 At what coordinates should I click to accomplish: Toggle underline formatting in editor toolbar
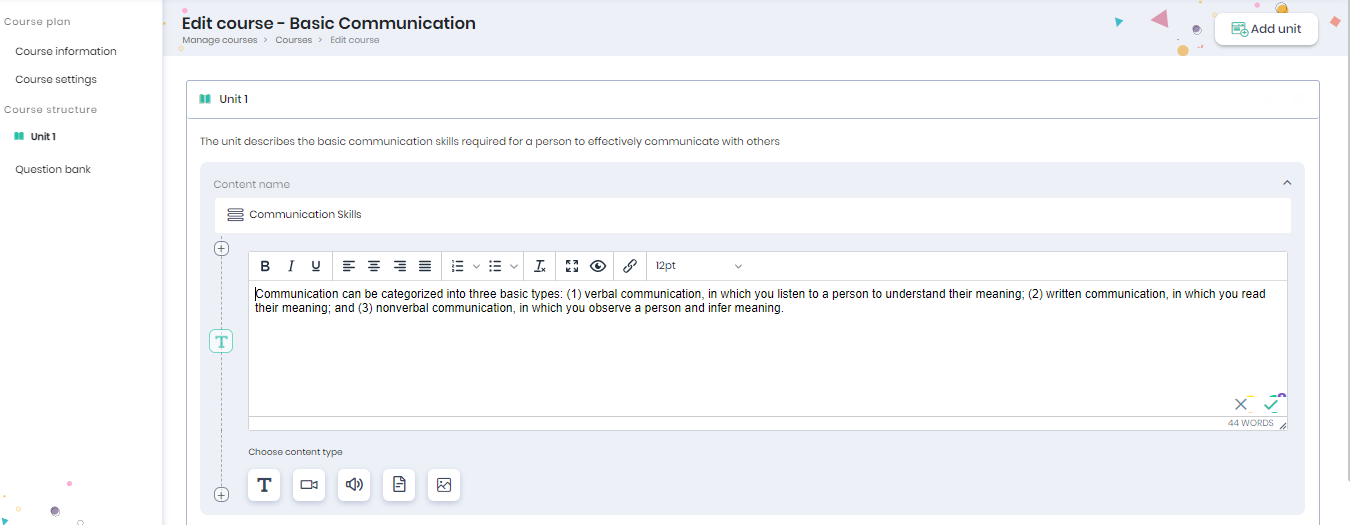click(316, 266)
